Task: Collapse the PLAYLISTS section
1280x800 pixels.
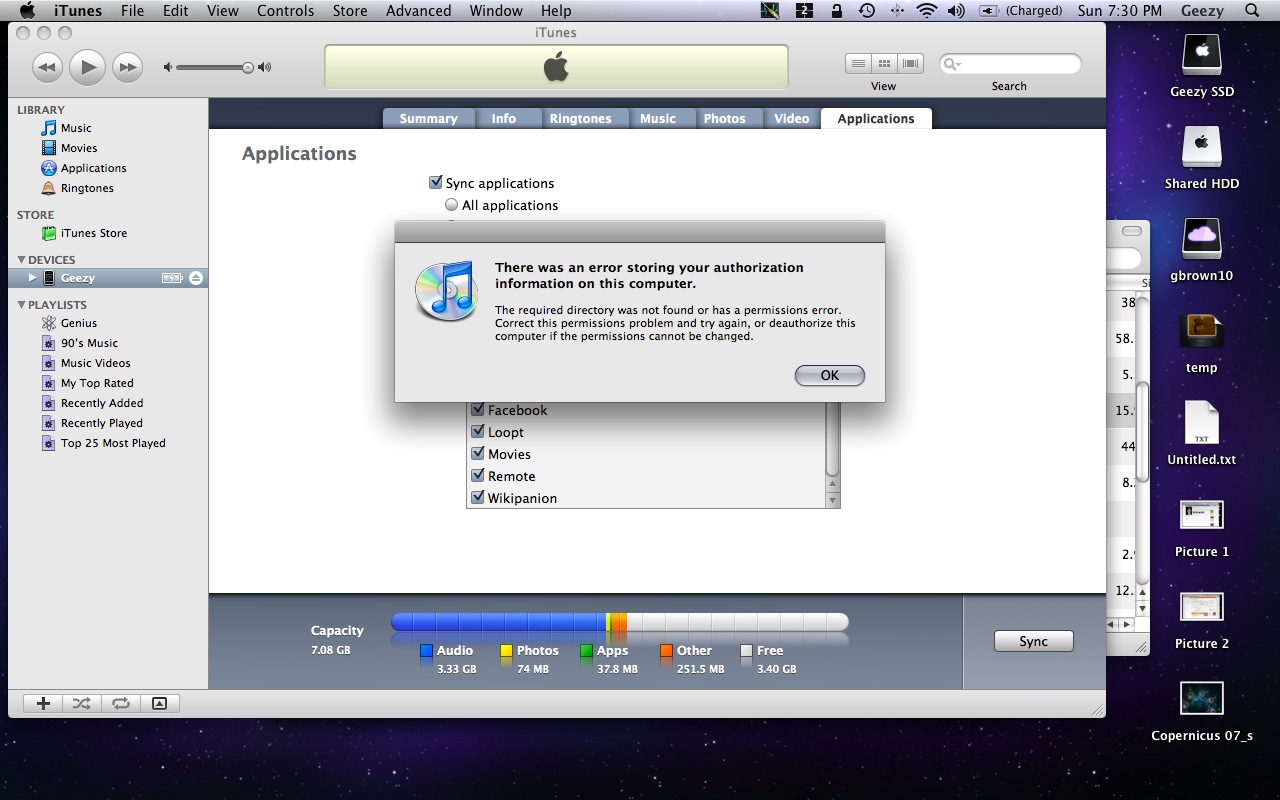Action: 22,305
